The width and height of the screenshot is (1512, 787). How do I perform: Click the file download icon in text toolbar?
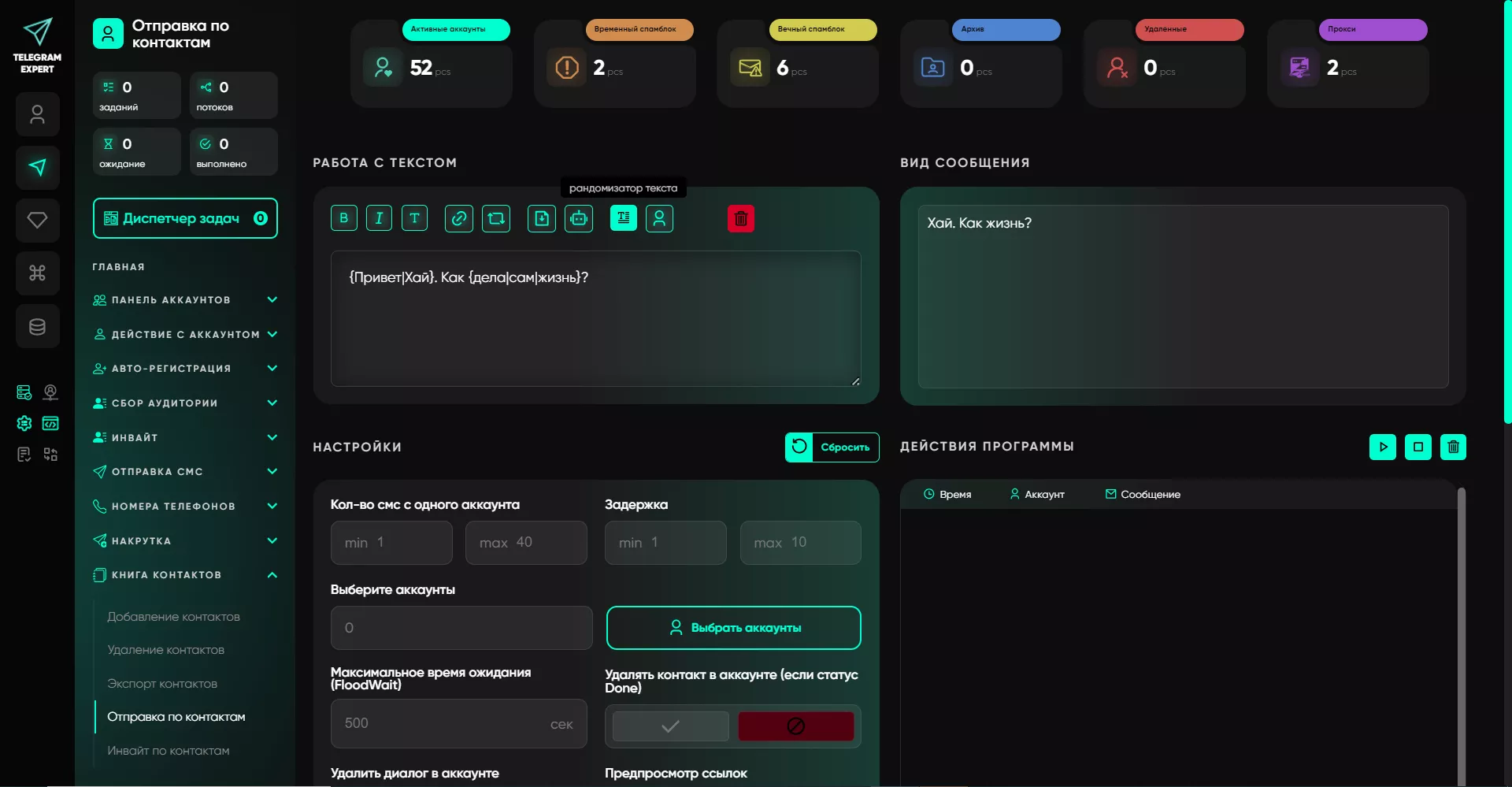tap(542, 218)
